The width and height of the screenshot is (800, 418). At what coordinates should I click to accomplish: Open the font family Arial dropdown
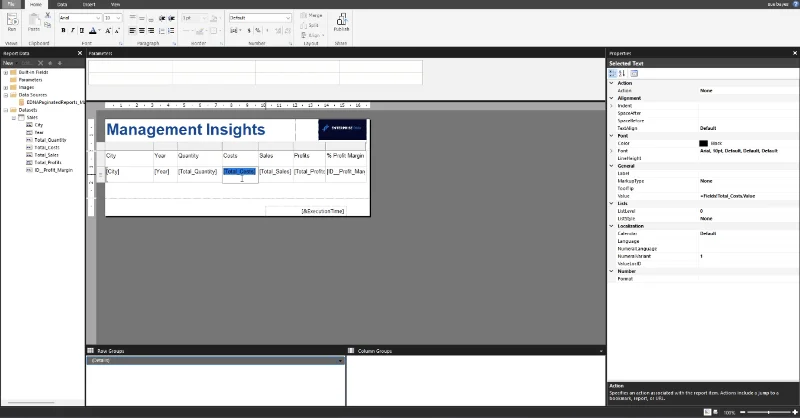click(x=98, y=18)
